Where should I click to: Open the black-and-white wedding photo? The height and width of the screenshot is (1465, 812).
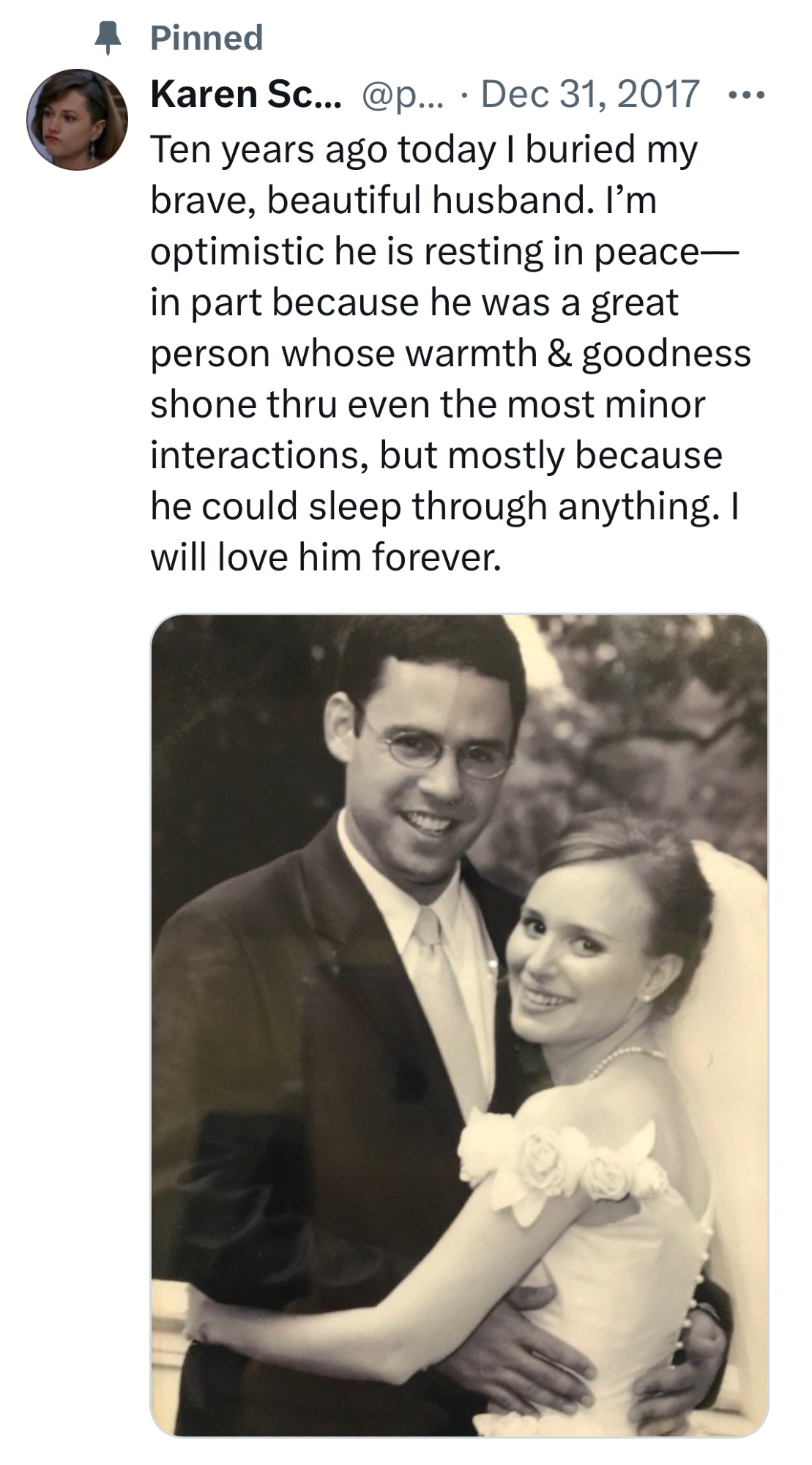click(459, 1025)
